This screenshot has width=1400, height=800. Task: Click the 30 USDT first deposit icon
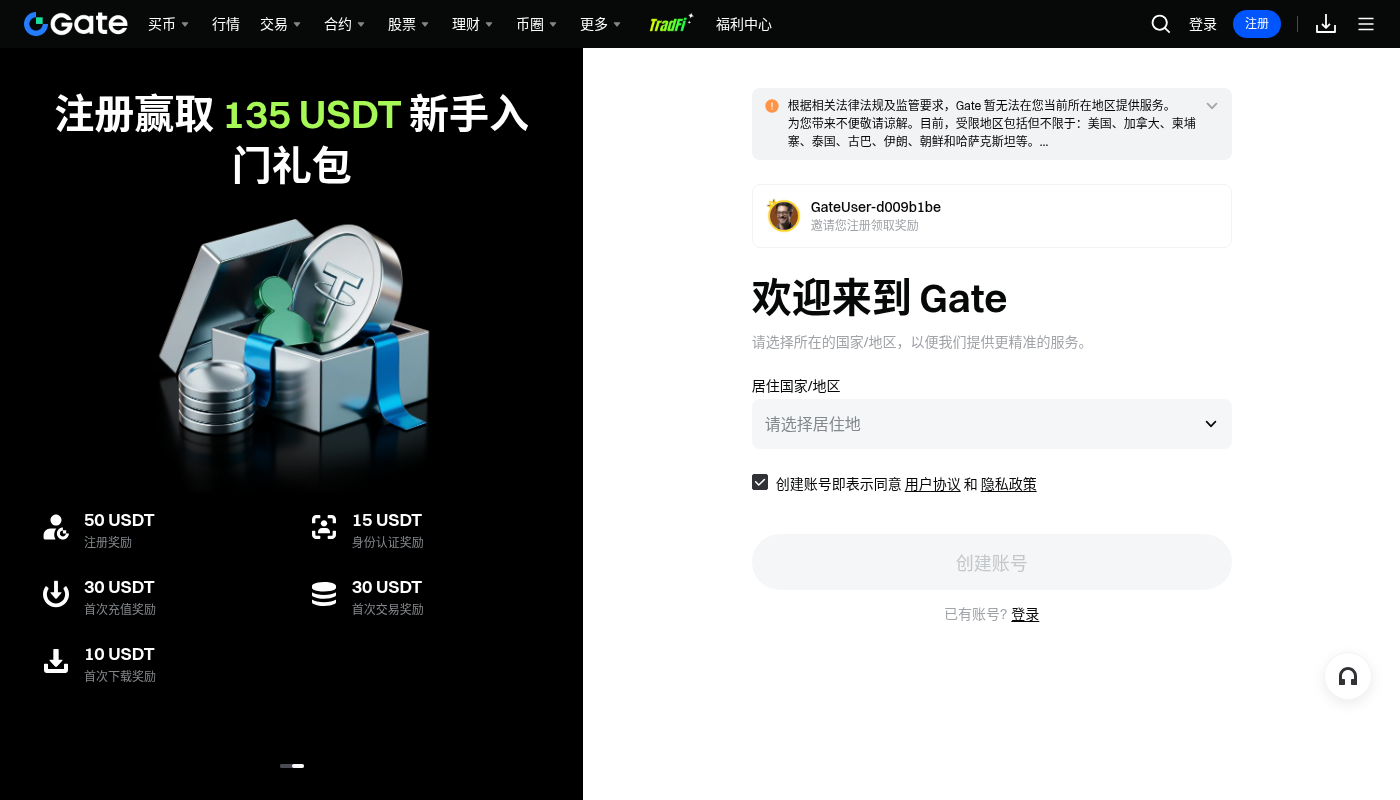coord(56,594)
